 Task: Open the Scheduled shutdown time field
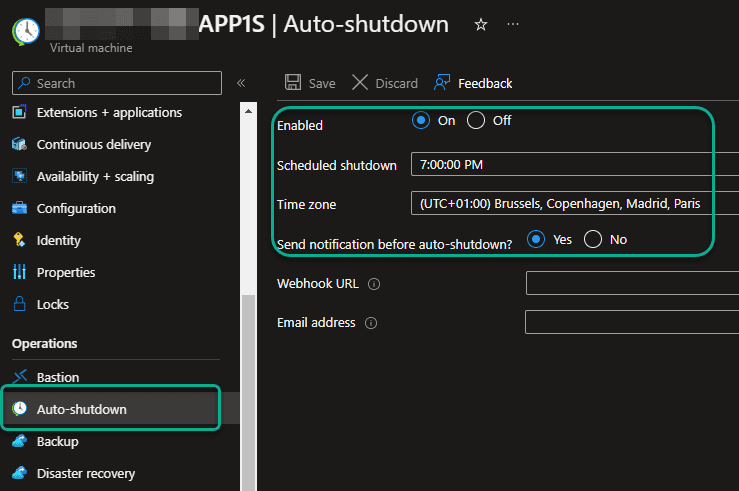pos(574,165)
